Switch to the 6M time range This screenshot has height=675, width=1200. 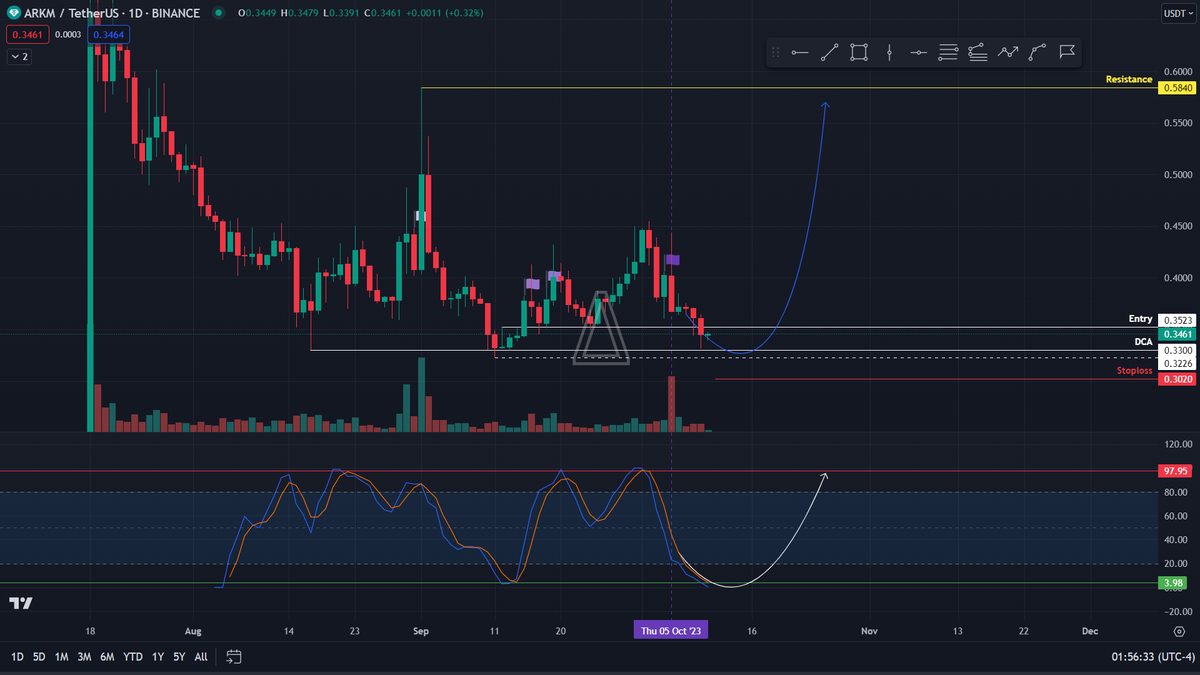click(x=107, y=657)
